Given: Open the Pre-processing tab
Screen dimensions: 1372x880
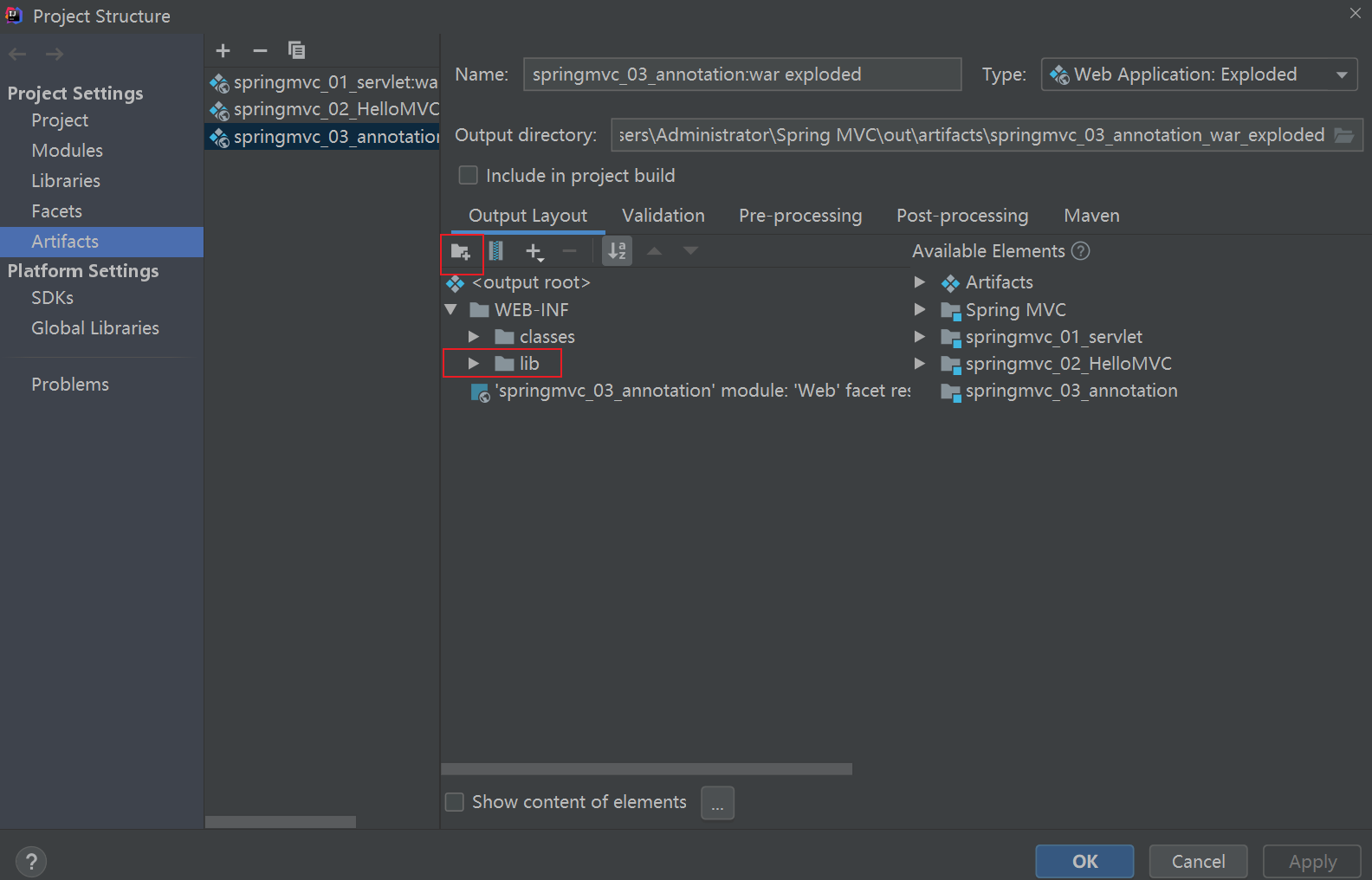Looking at the screenshot, I should coord(800,216).
